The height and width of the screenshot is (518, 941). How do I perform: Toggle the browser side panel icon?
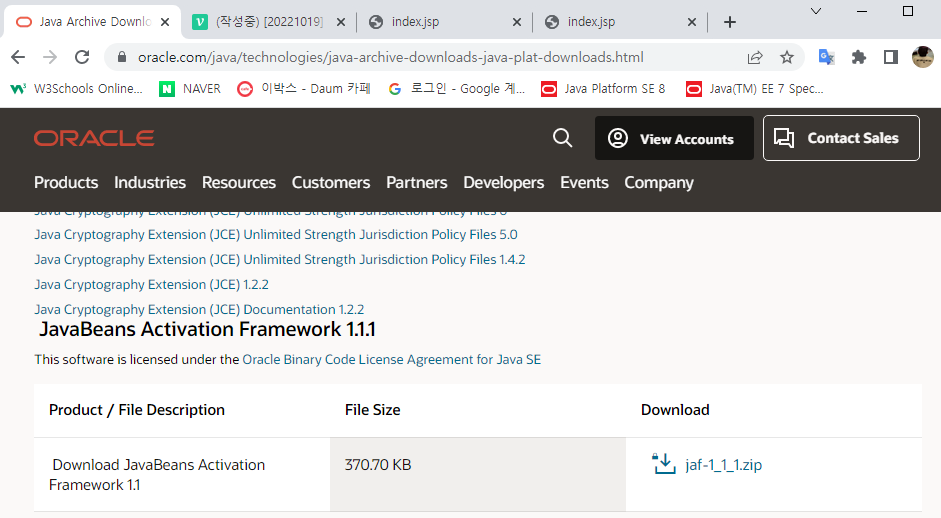pyautogui.click(x=891, y=57)
